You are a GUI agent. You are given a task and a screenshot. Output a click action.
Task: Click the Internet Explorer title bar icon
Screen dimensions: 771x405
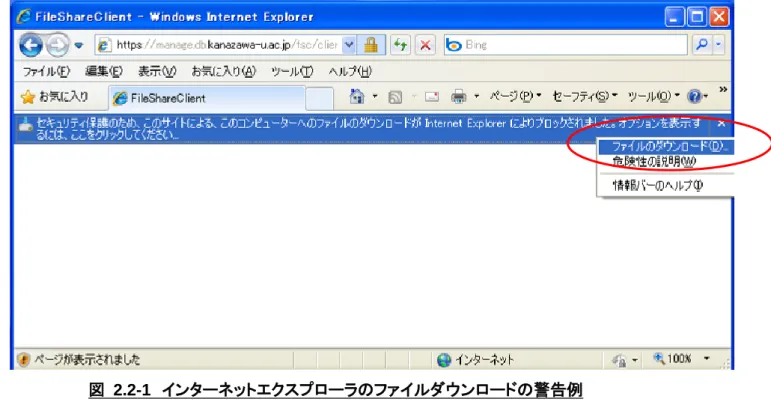(x=23, y=17)
